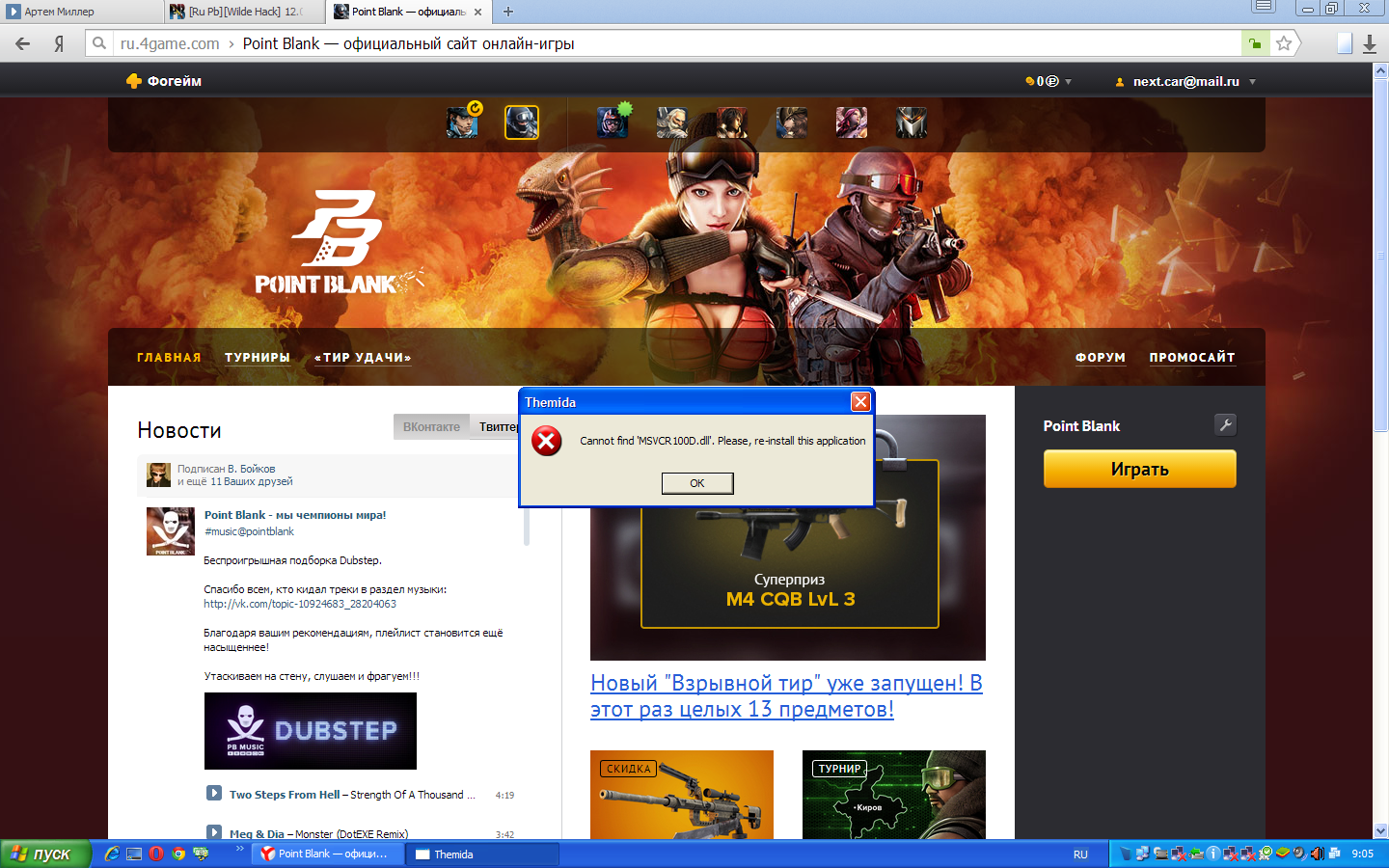Select the pink-haired girl game icon
Screen dimensions: 1389x868
(x=852, y=122)
